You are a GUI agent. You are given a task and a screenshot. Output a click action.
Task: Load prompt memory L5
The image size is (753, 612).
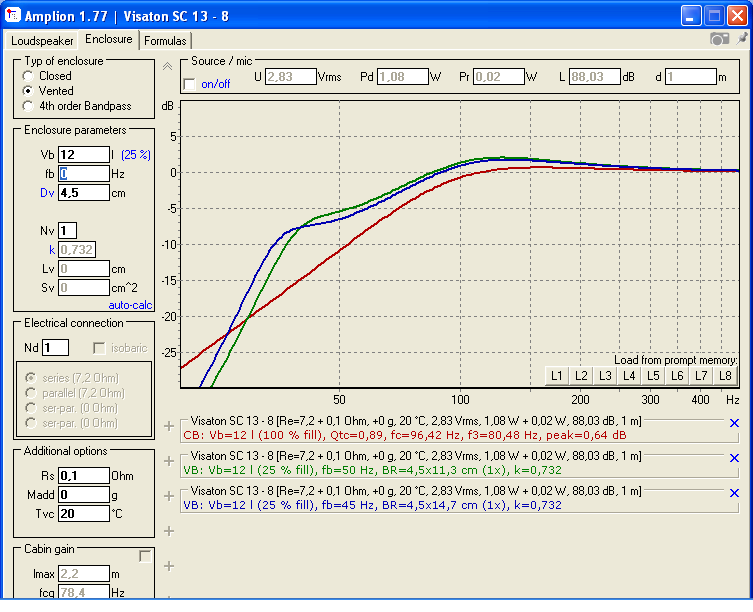click(x=653, y=376)
